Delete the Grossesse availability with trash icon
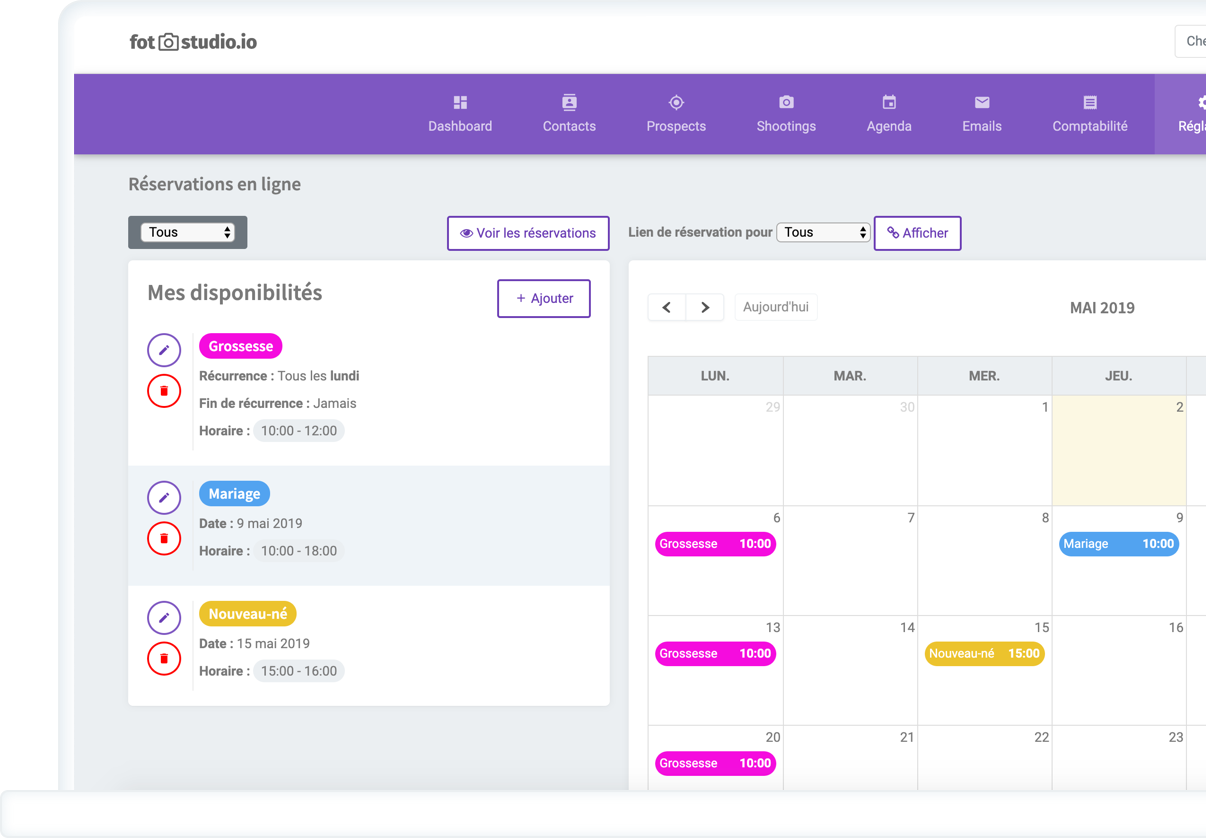The width and height of the screenshot is (1206, 838). (164, 391)
